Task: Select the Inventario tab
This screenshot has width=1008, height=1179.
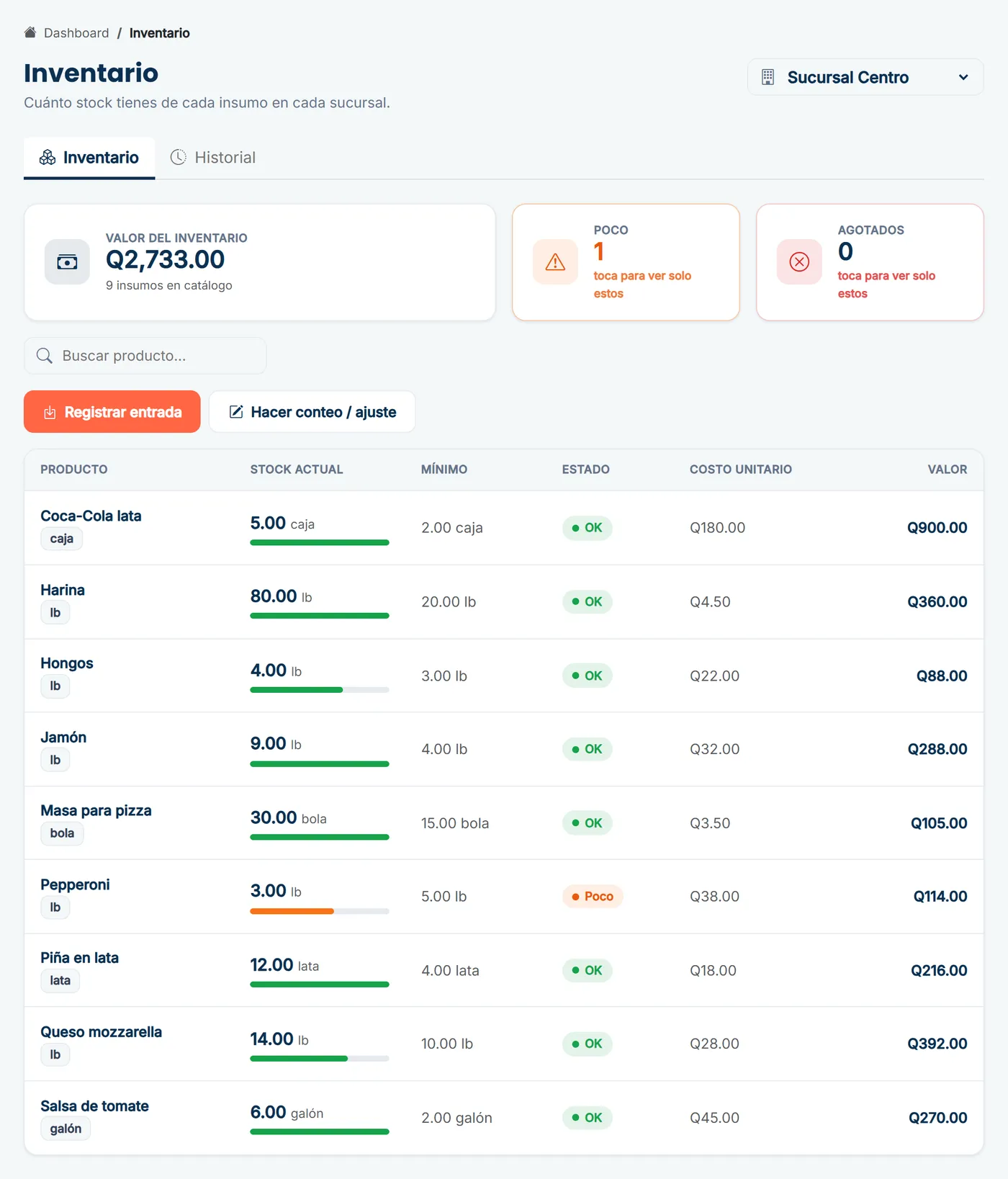Action: coord(89,157)
